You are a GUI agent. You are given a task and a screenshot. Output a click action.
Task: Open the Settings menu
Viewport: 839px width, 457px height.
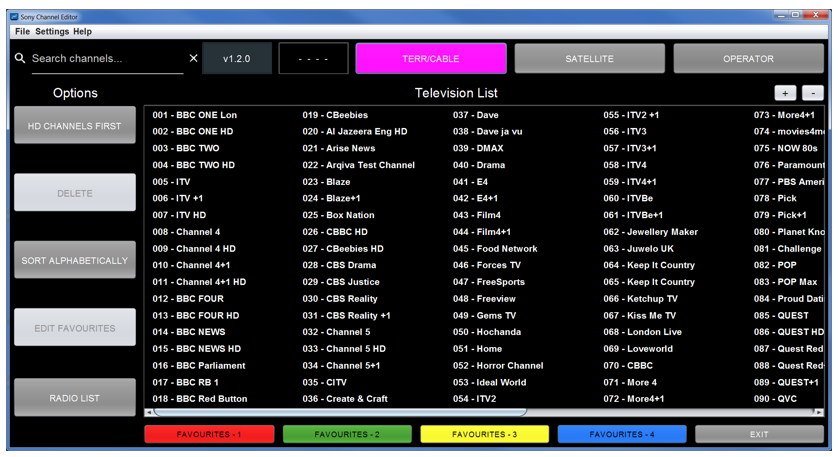tap(52, 32)
